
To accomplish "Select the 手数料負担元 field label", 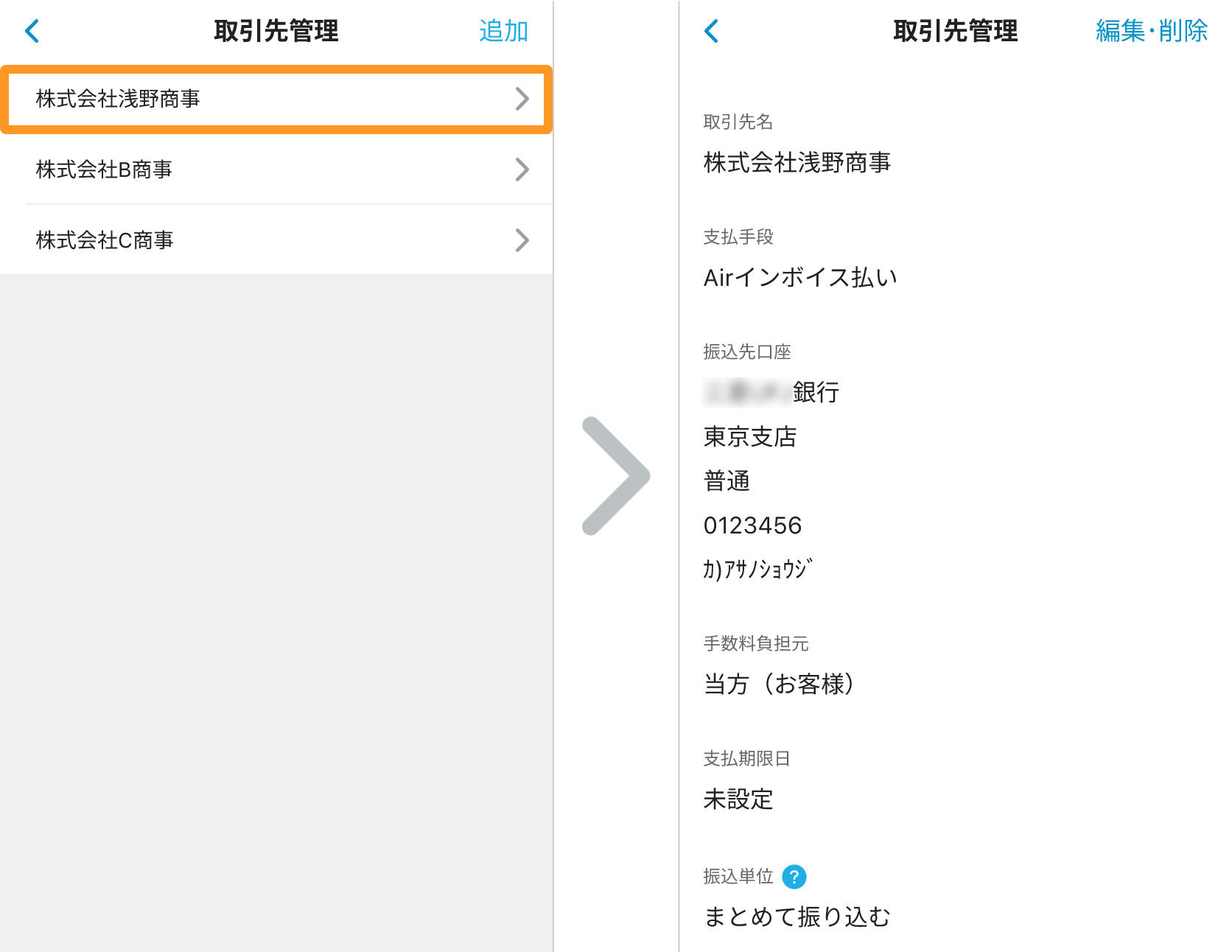I will [x=756, y=644].
